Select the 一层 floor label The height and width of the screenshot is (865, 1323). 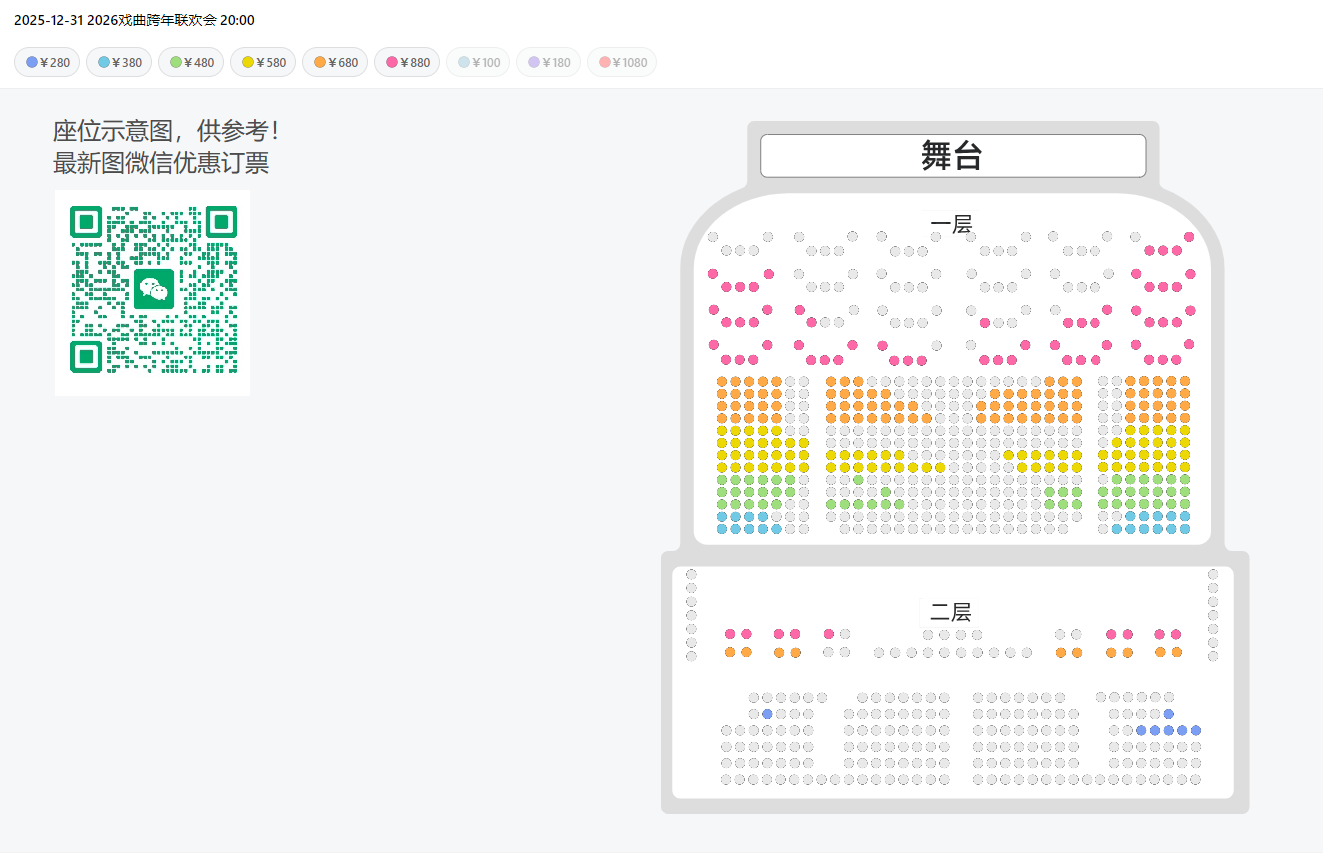pos(951,225)
